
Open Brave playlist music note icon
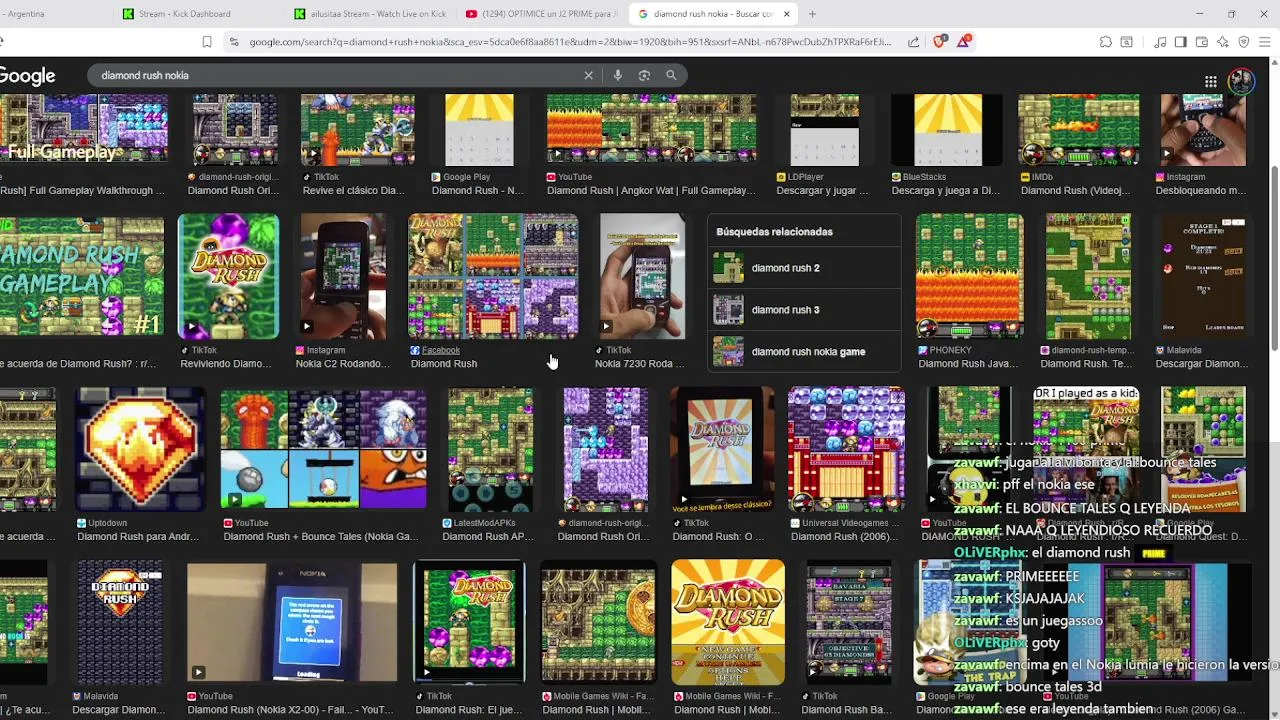1159,42
